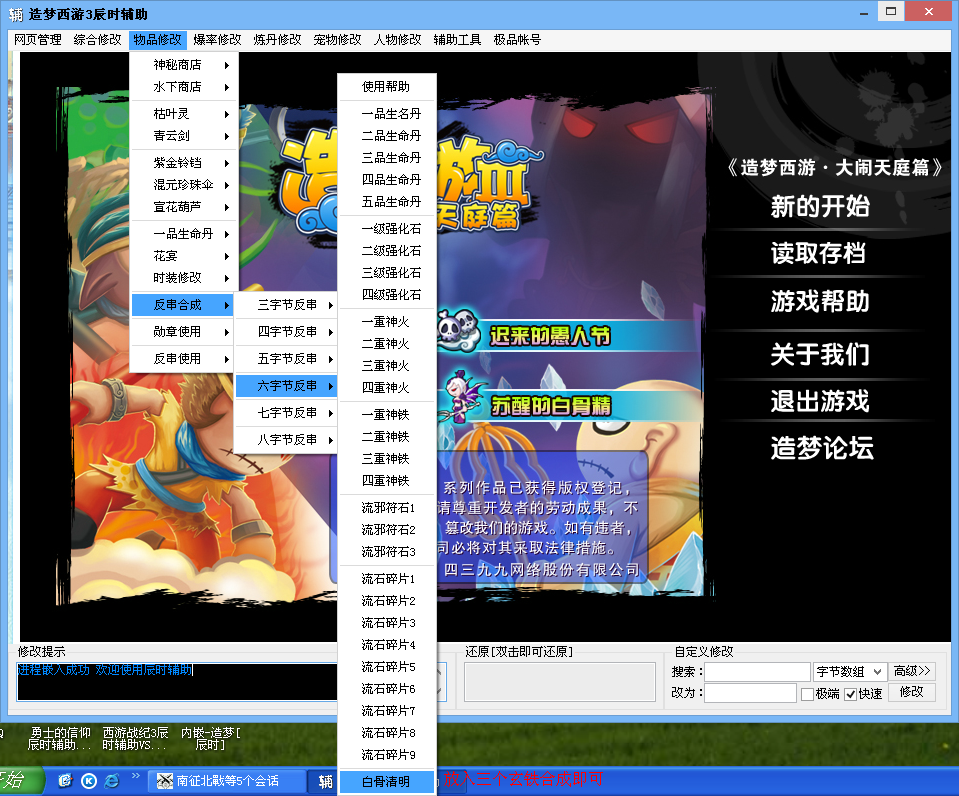
Task: Select 流石碎片5 menu entry
Action: pyautogui.click(x=387, y=667)
